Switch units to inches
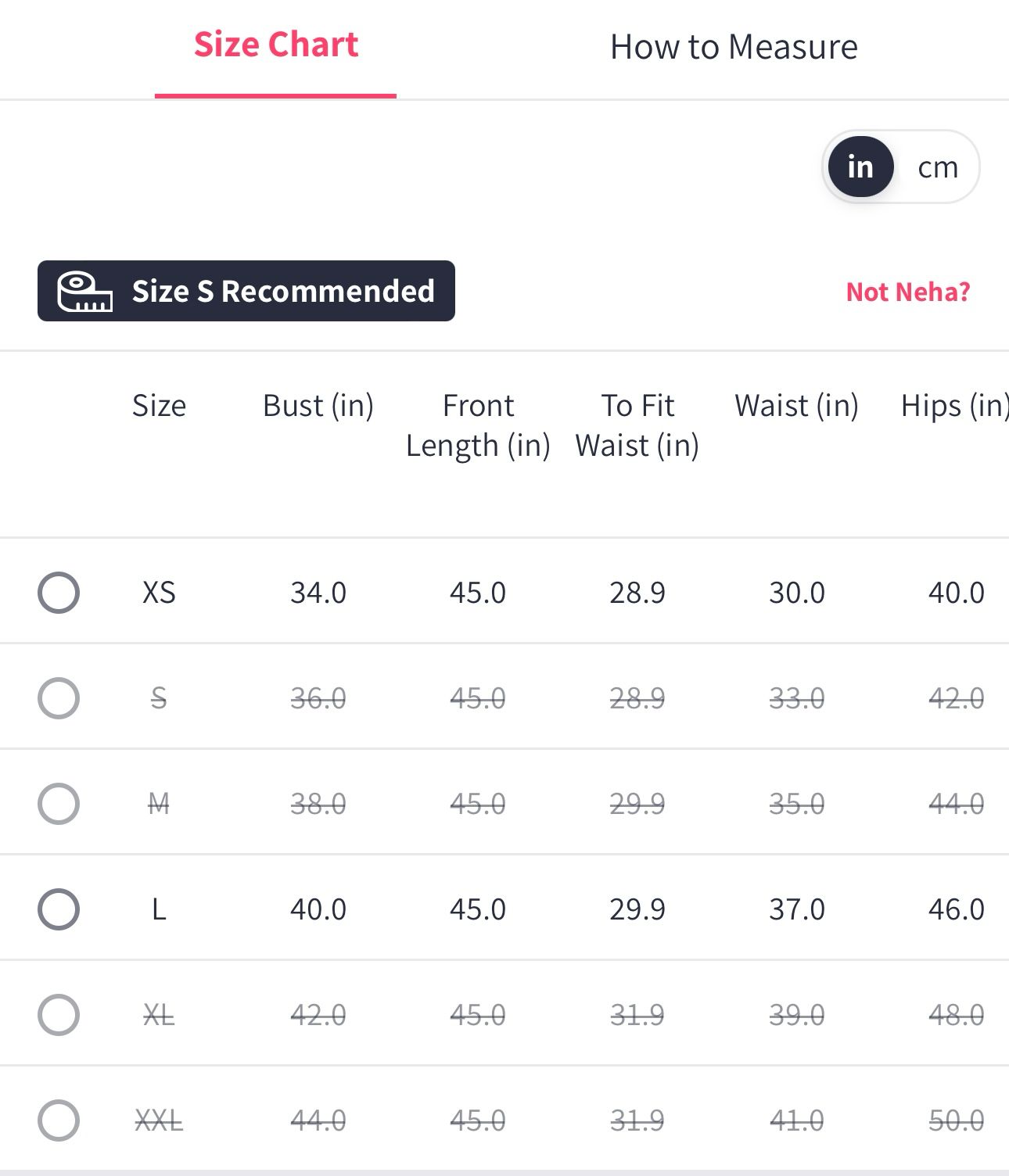Image resolution: width=1009 pixels, height=1176 pixels. 860,167
